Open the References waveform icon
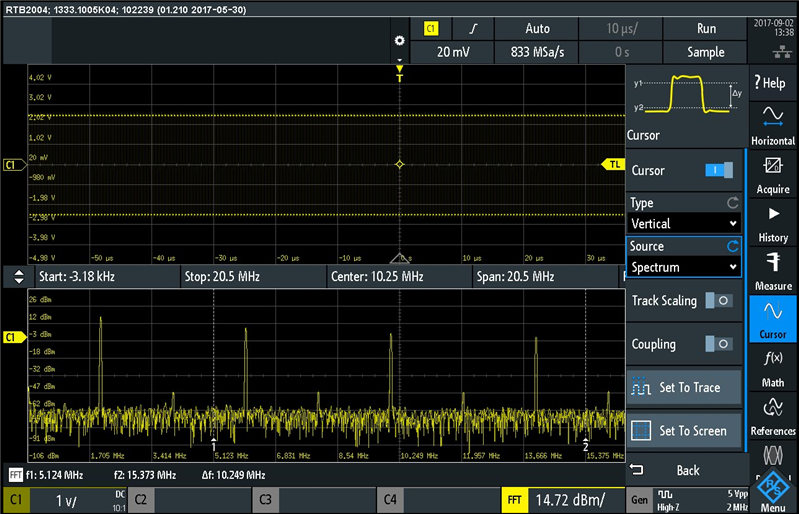799x514 pixels. coord(773,414)
